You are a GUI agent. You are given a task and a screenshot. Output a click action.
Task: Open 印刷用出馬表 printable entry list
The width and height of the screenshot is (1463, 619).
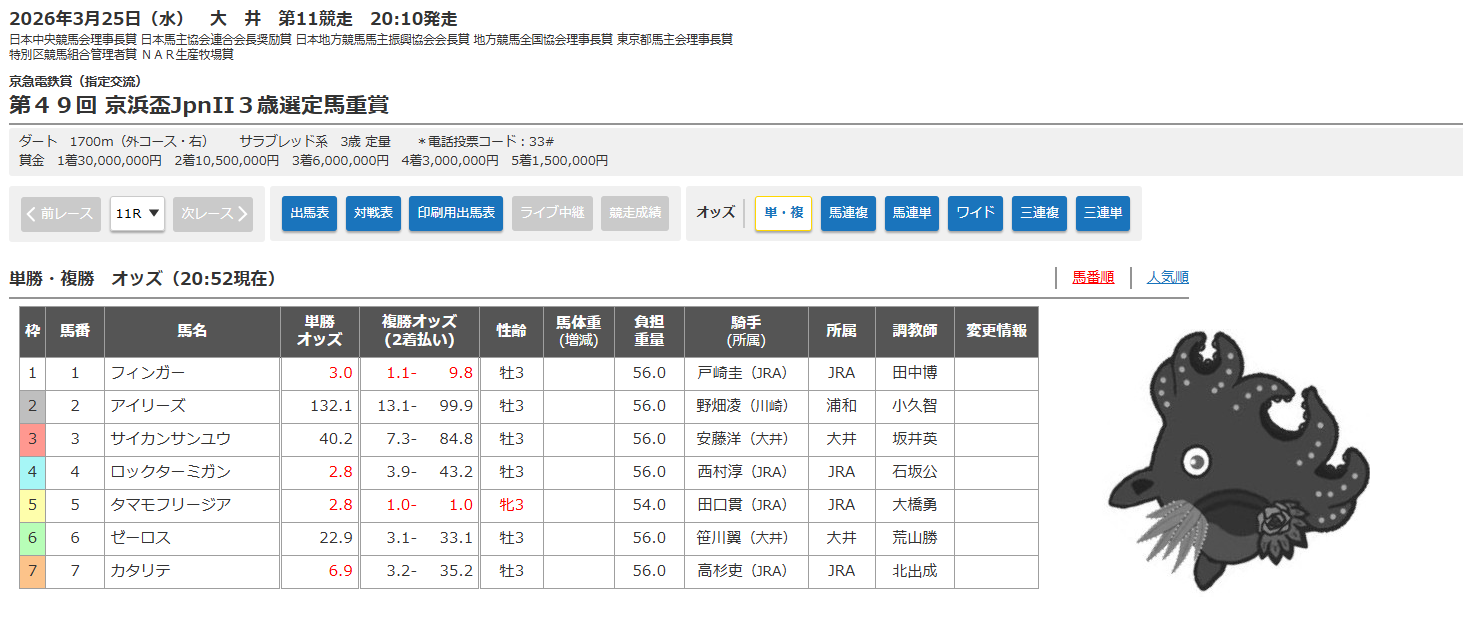tap(455, 213)
